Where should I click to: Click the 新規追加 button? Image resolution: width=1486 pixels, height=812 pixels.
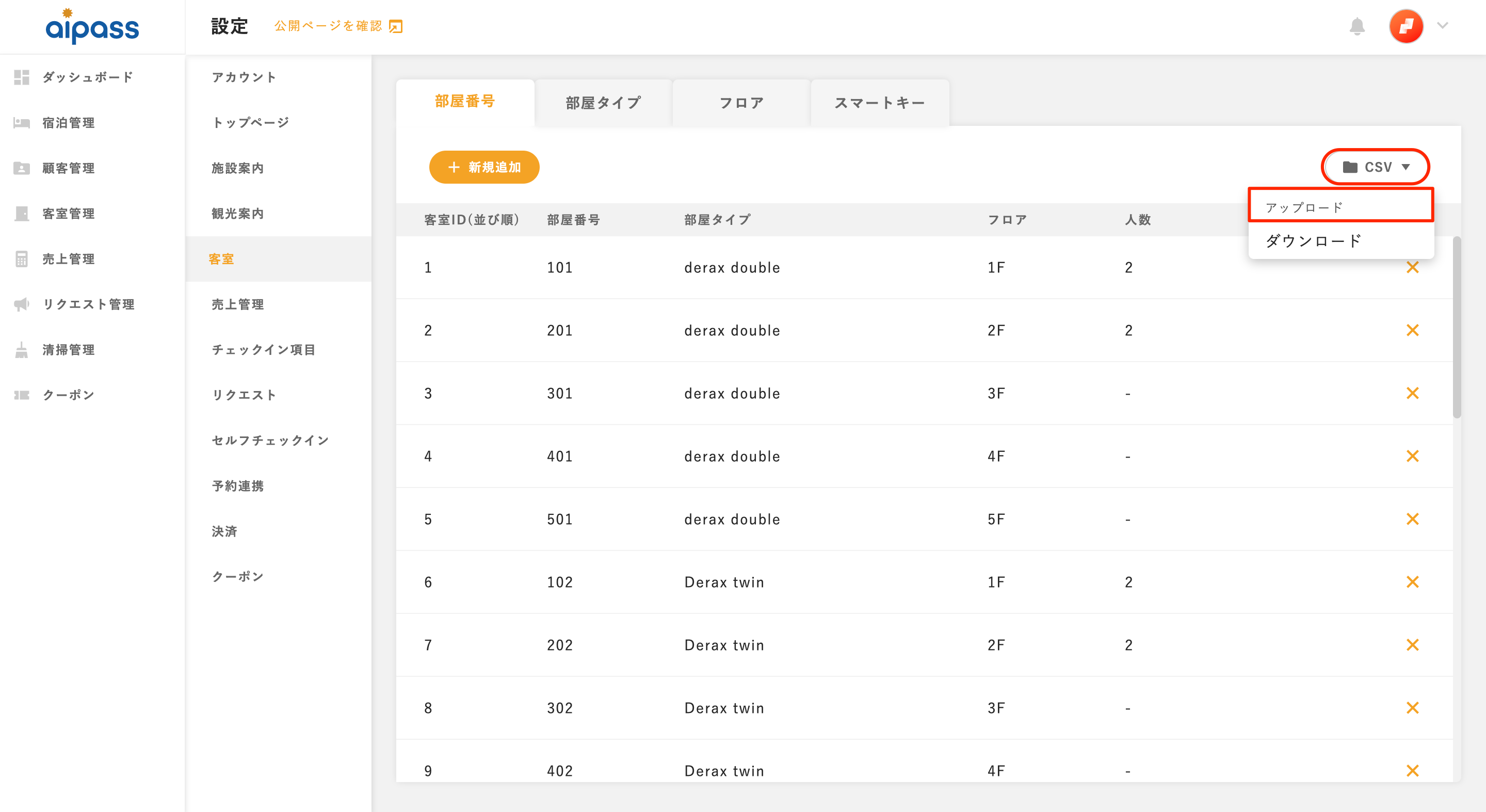tap(484, 167)
